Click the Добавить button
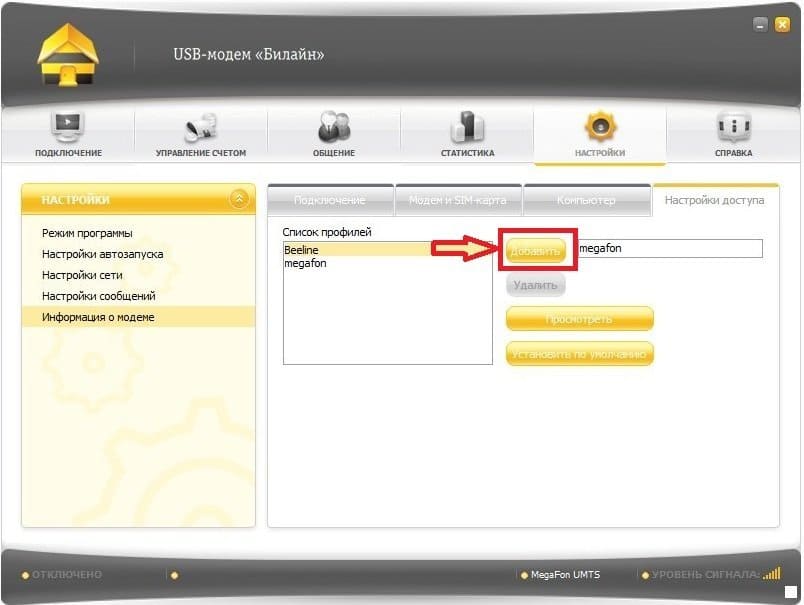Screen dimensions: 804x605 pyautogui.click(x=536, y=251)
